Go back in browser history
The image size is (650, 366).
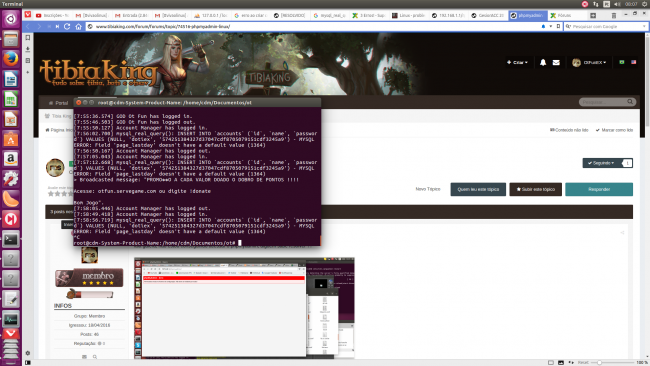click(28, 27)
